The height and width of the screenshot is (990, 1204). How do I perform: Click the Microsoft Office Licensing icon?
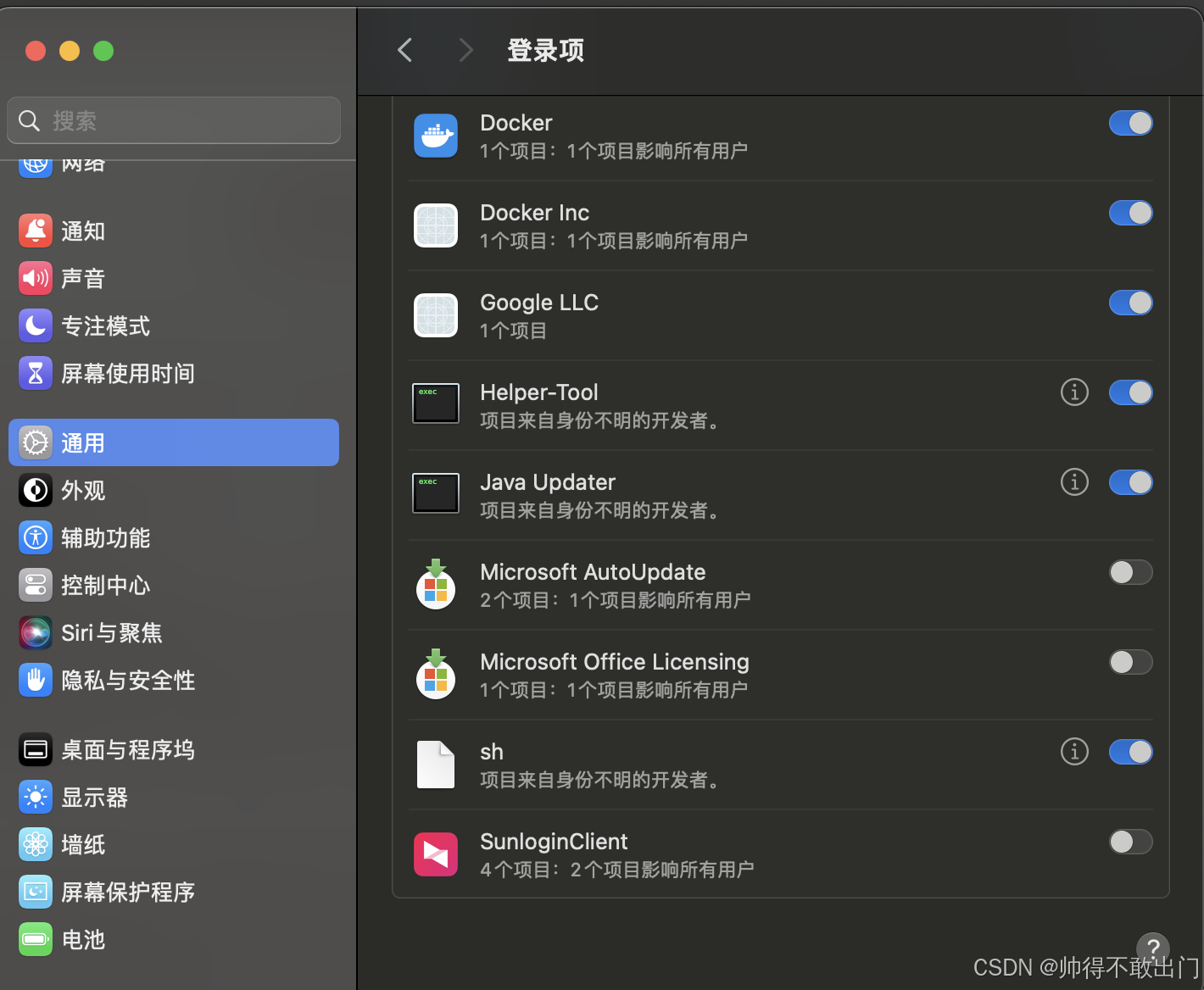[436, 674]
